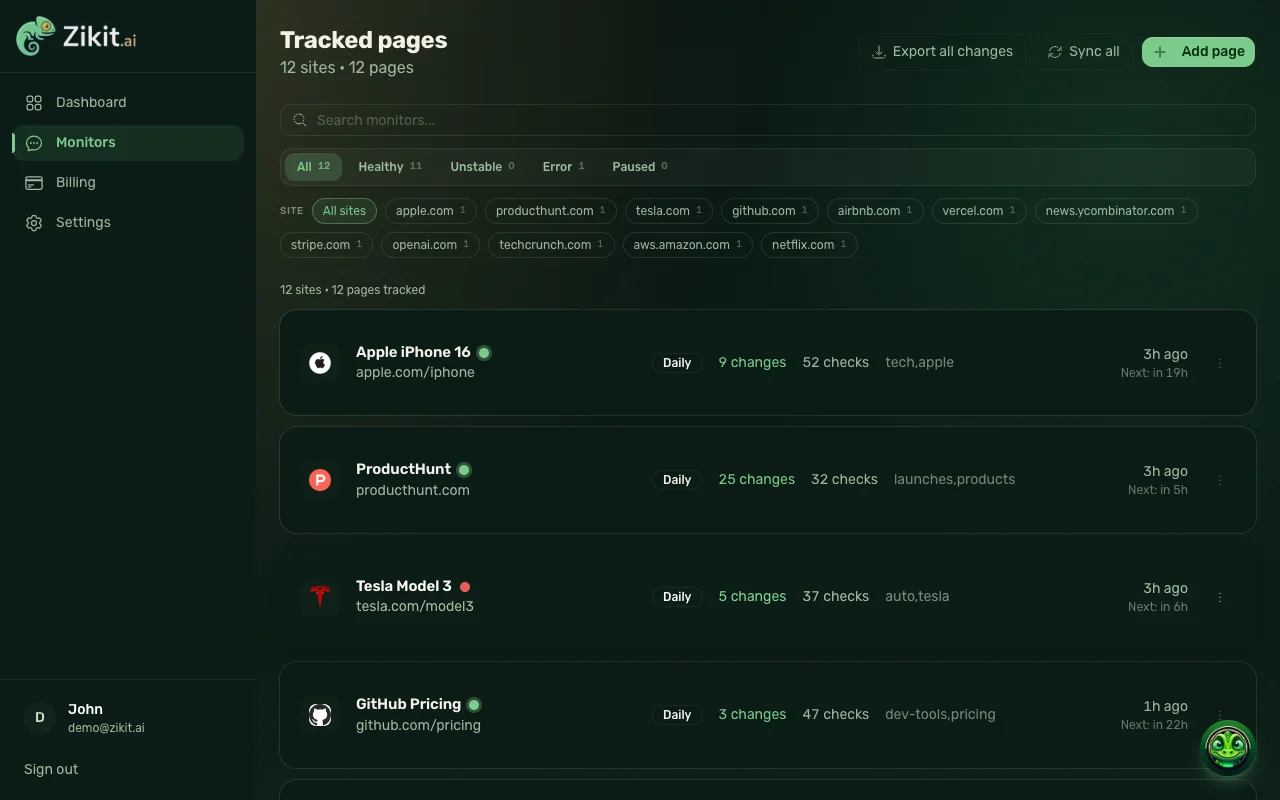
Task: Click the 9 changes count for Apple iPhone 16
Action: (752, 362)
